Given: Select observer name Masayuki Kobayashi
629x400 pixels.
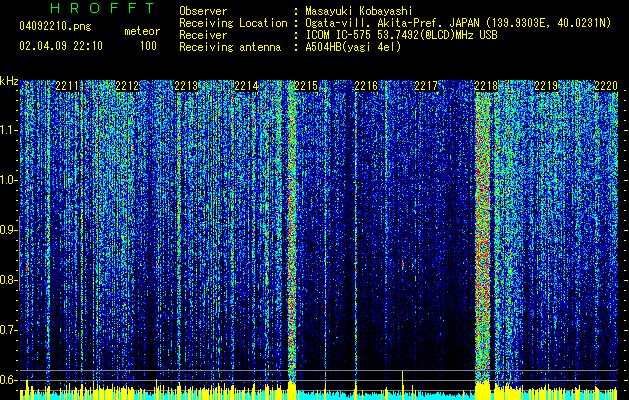Looking at the screenshot, I should (x=359, y=11).
